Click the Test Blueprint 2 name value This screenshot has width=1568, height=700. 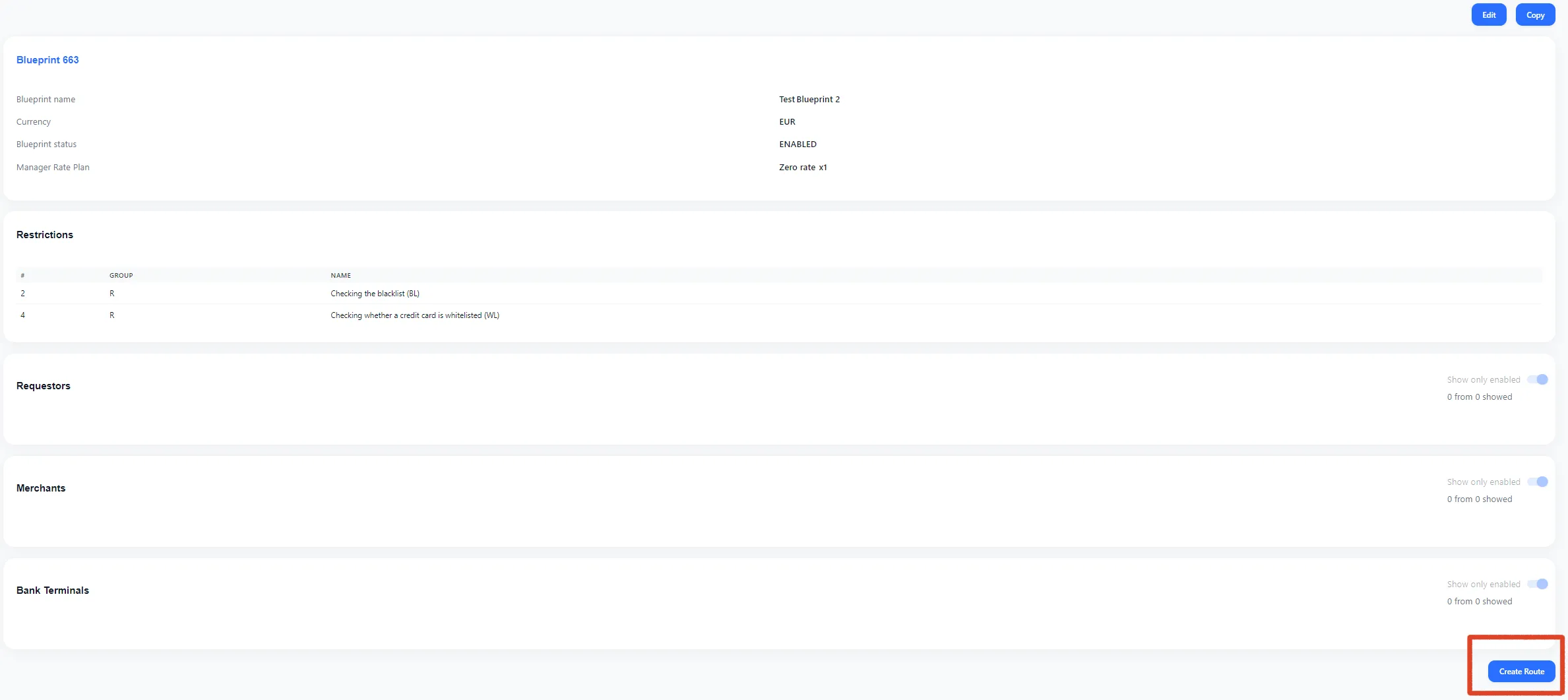click(809, 100)
